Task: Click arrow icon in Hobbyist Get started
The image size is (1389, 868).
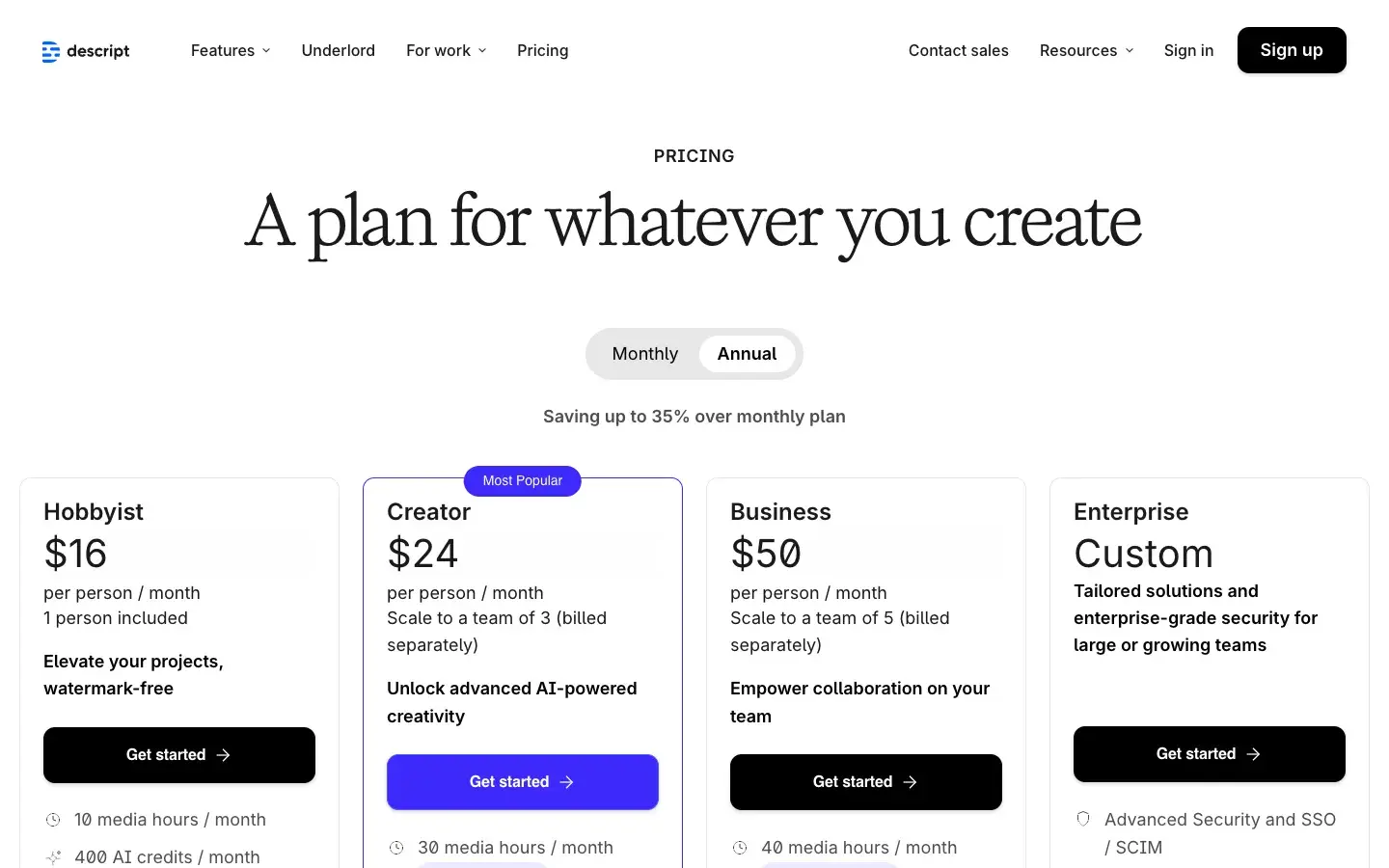Action: click(224, 755)
